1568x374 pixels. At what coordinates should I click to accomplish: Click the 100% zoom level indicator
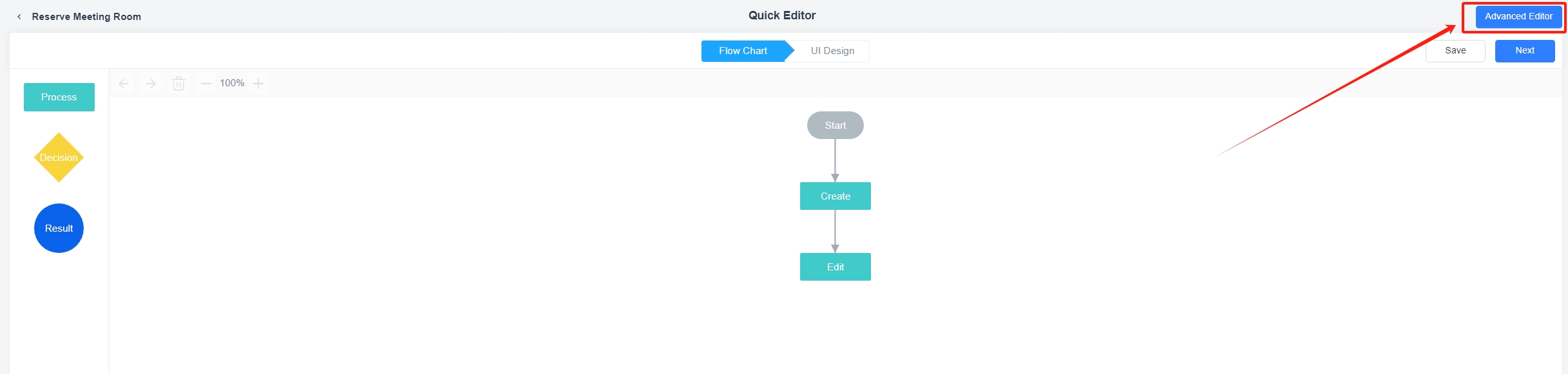(x=232, y=84)
